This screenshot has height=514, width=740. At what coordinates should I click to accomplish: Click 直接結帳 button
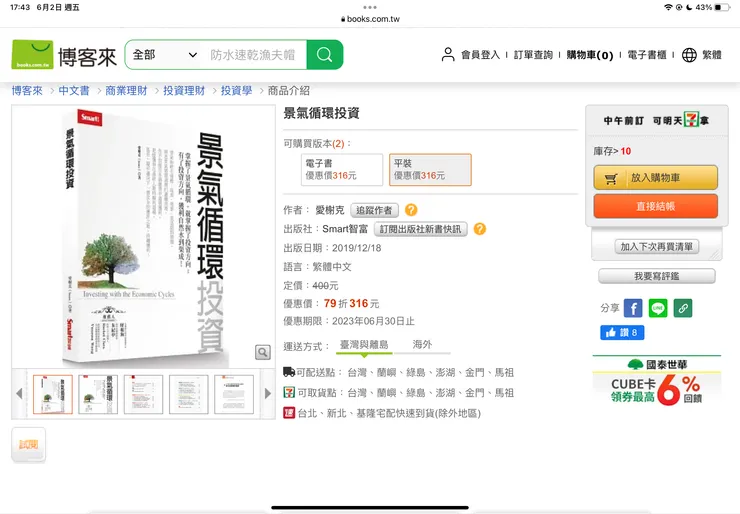click(x=656, y=206)
